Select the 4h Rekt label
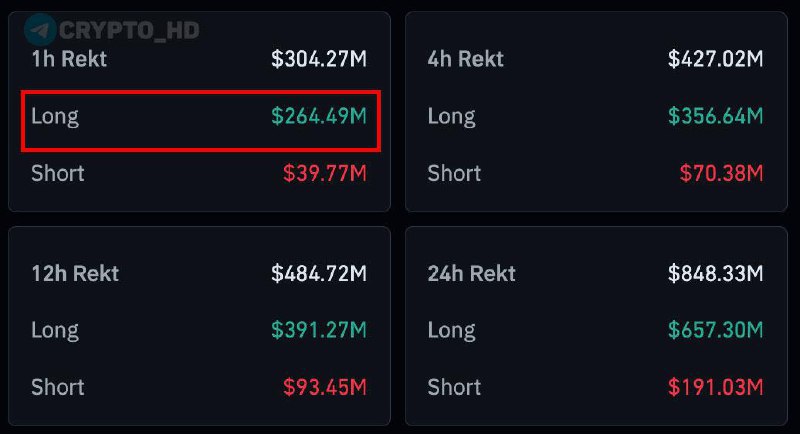 coord(466,59)
